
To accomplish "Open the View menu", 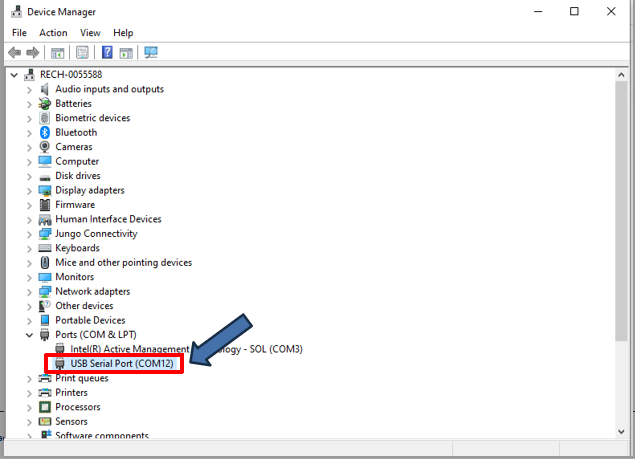I will pos(90,33).
